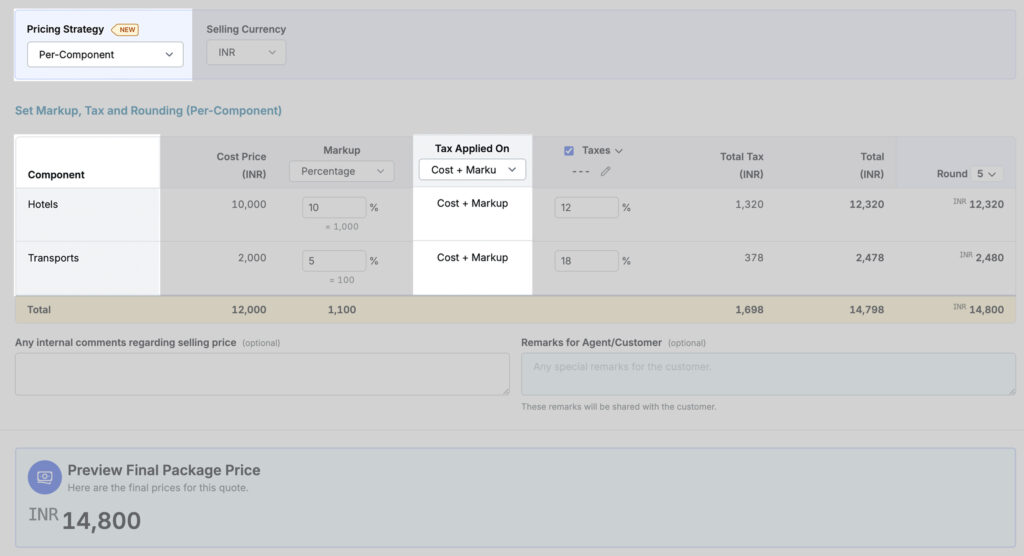Open the Selling Currency INR dropdown
Viewport: 1024px width, 556px height.
[x=246, y=52]
